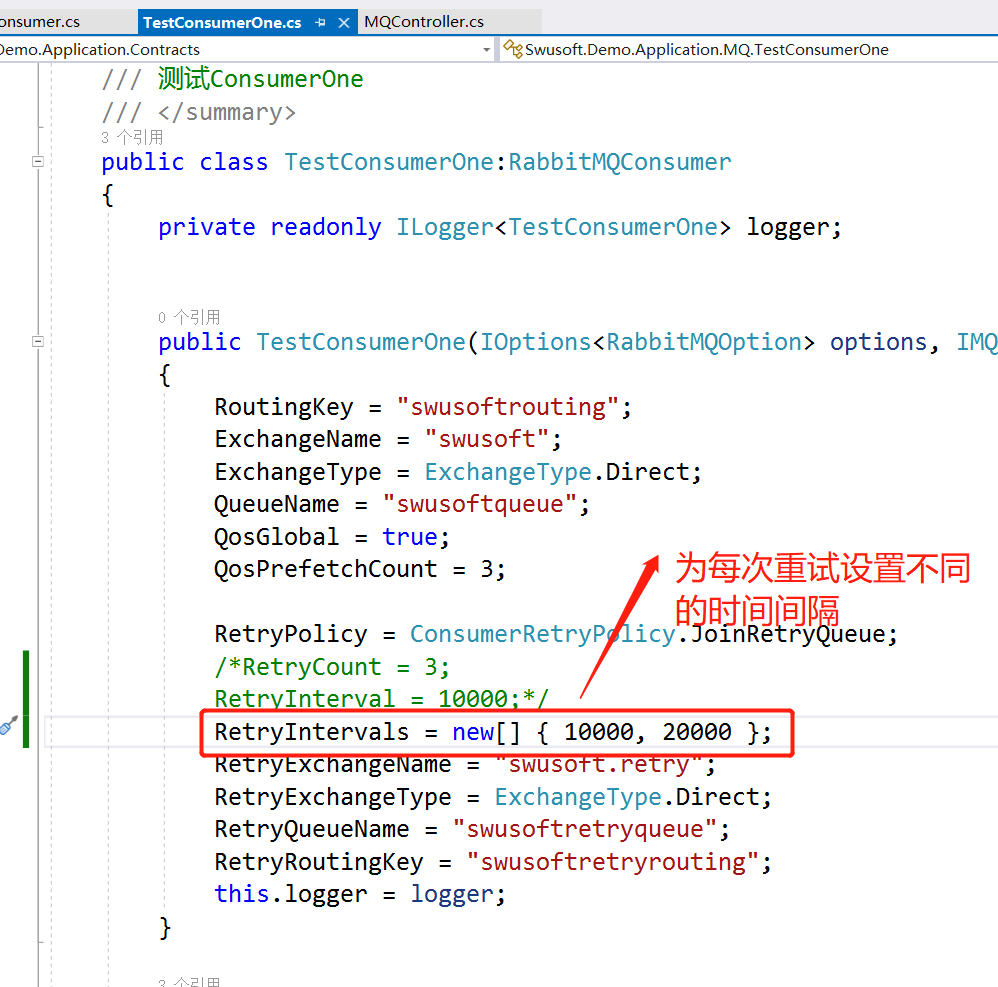
Task: Open the partially visible onsumer.cs tab
Action: coord(39,22)
